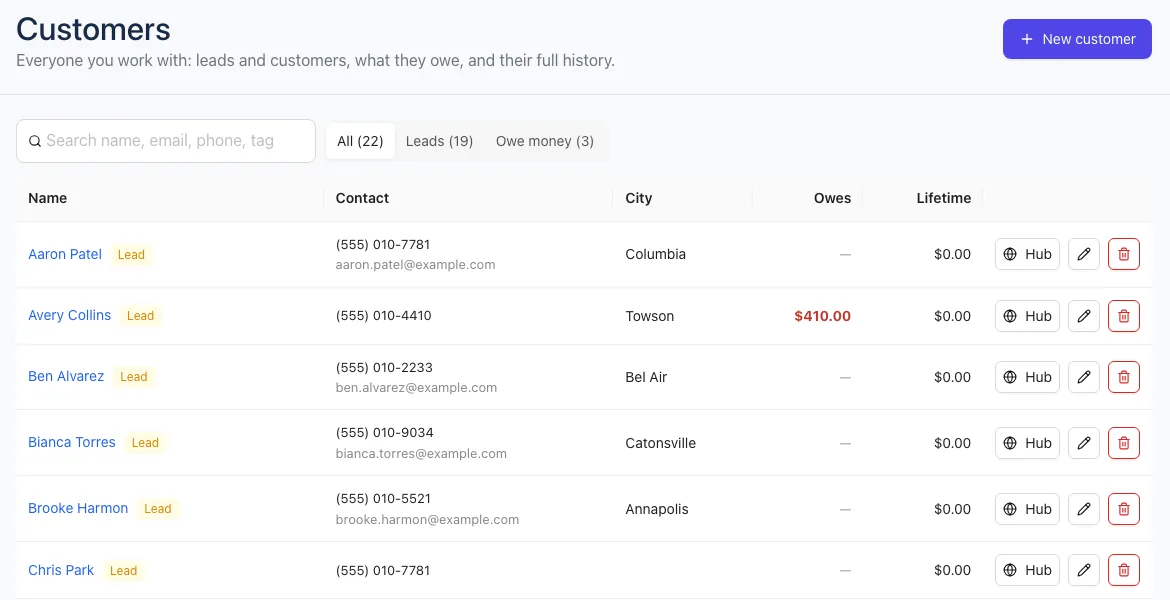Screen dimensions: 1170x600
Task: Click the city Annapolis
Action: click(x=657, y=510)
